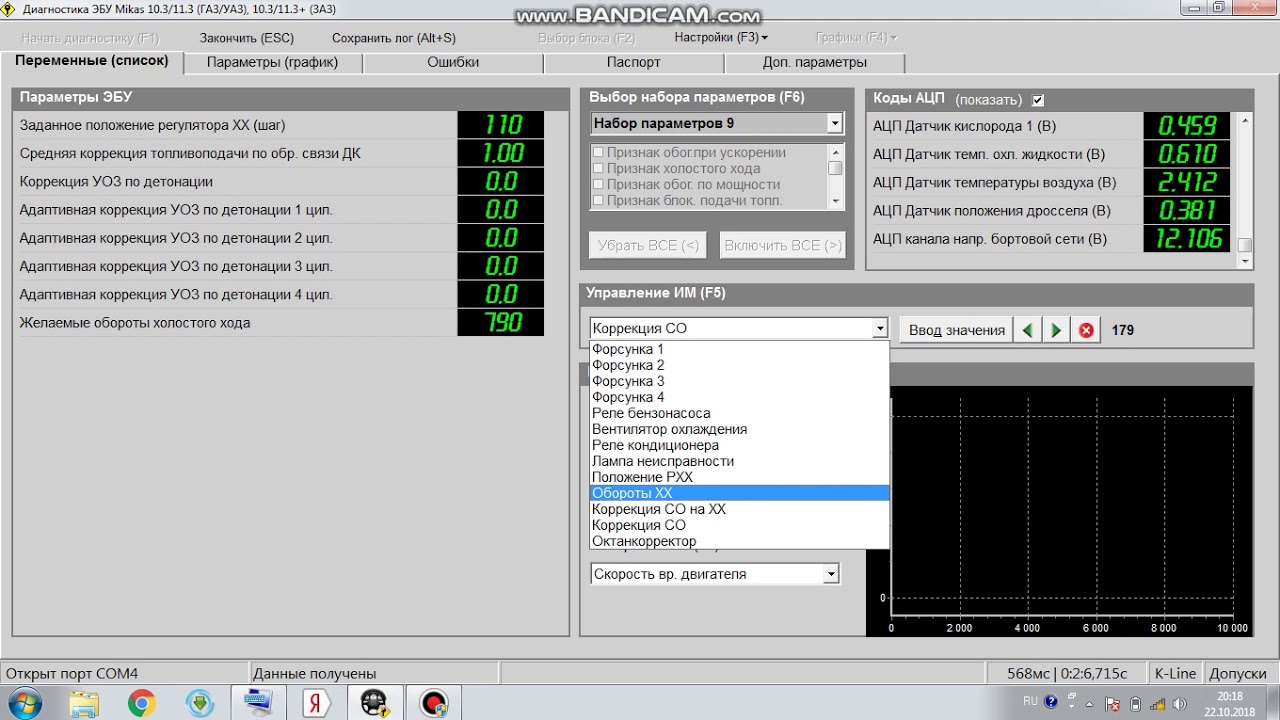Click the Включить ВСЕ (>) button
Viewport: 1280px width, 720px height.
(783, 245)
